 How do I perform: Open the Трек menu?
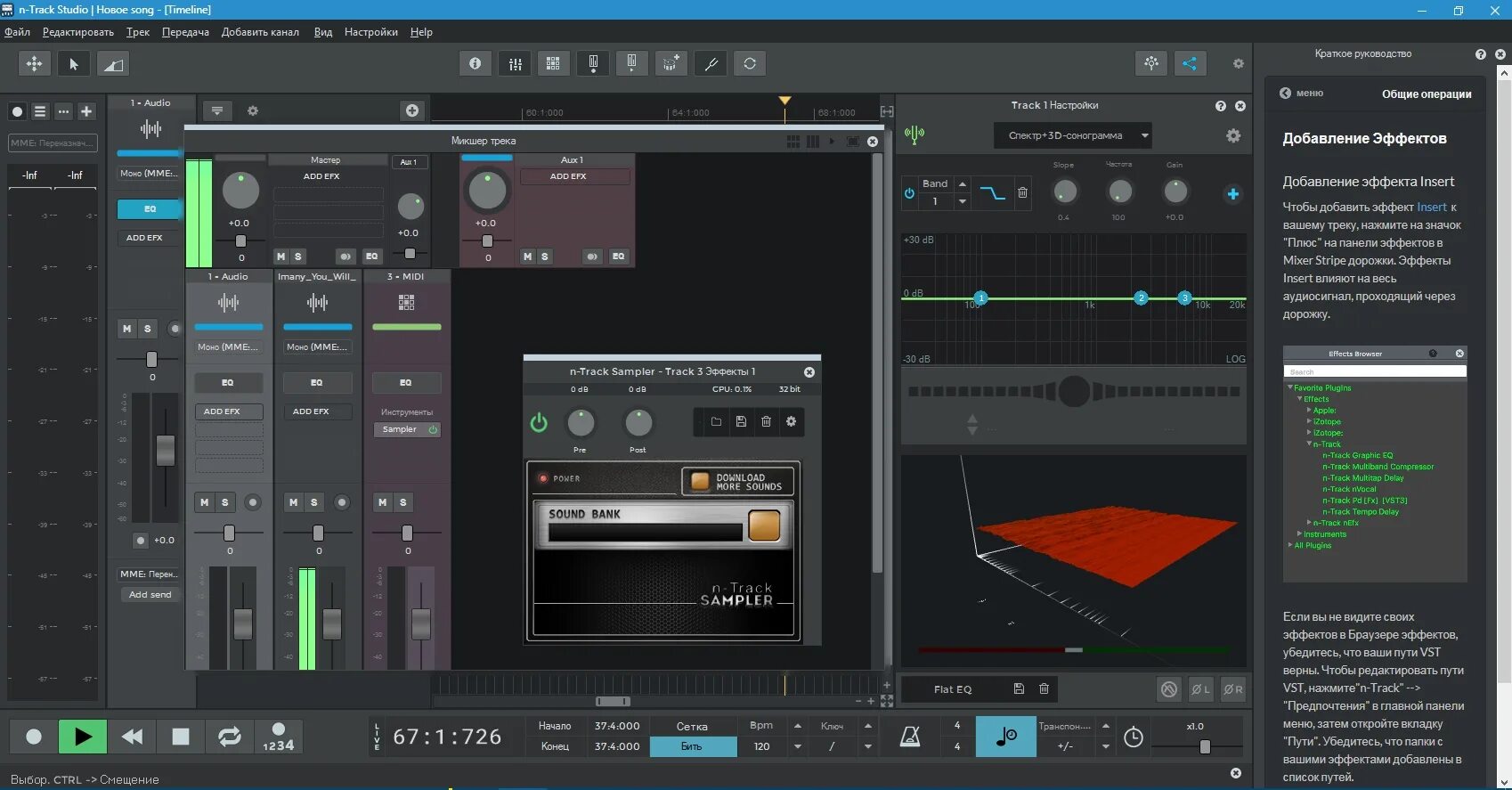pyautogui.click(x=138, y=32)
